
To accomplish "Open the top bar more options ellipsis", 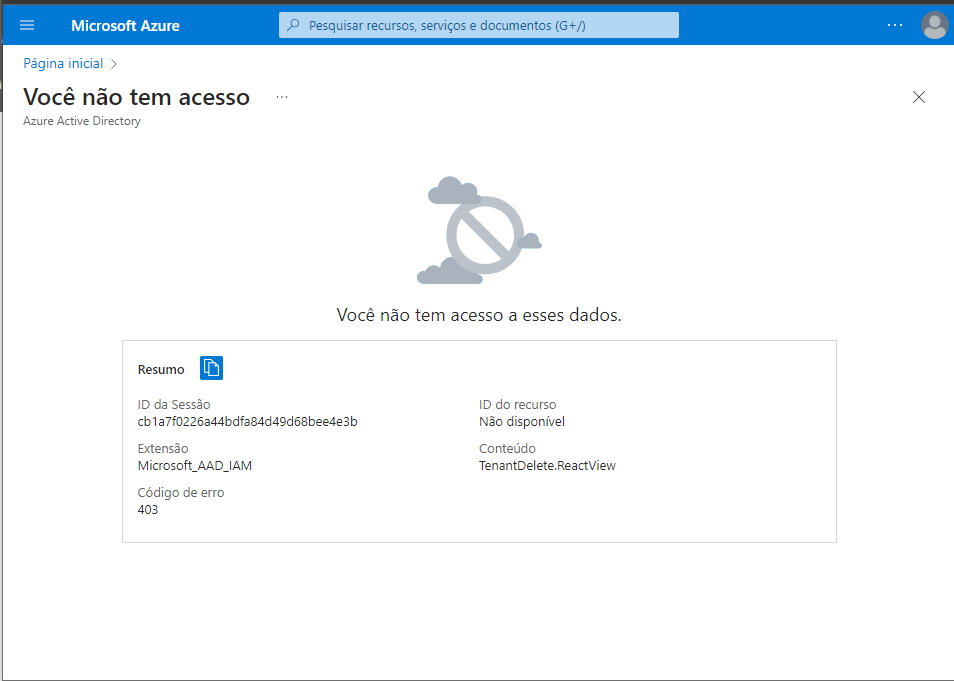I will point(895,25).
